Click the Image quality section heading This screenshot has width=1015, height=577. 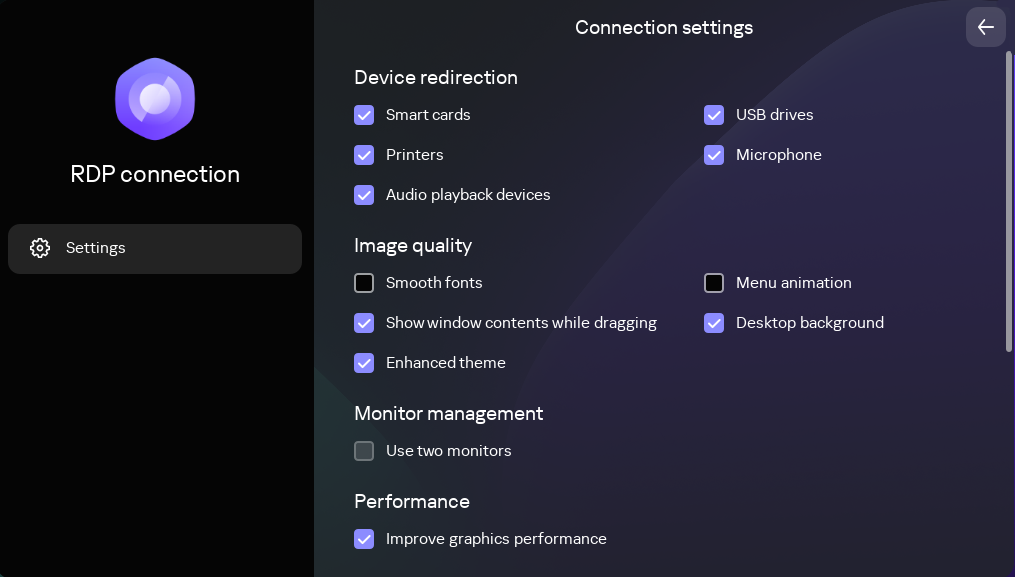point(412,245)
